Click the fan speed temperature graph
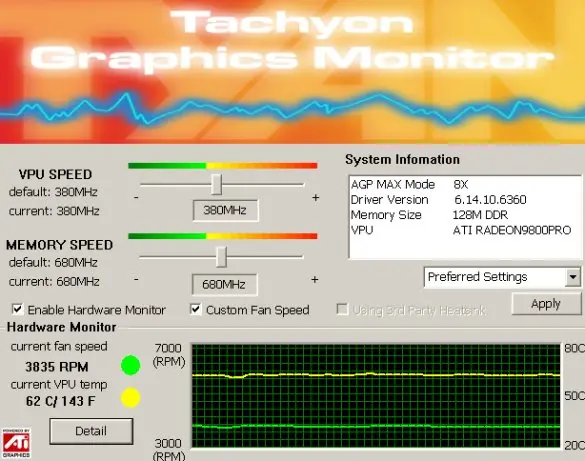Screen dimensions: 585x461 click(x=376, y=395)
